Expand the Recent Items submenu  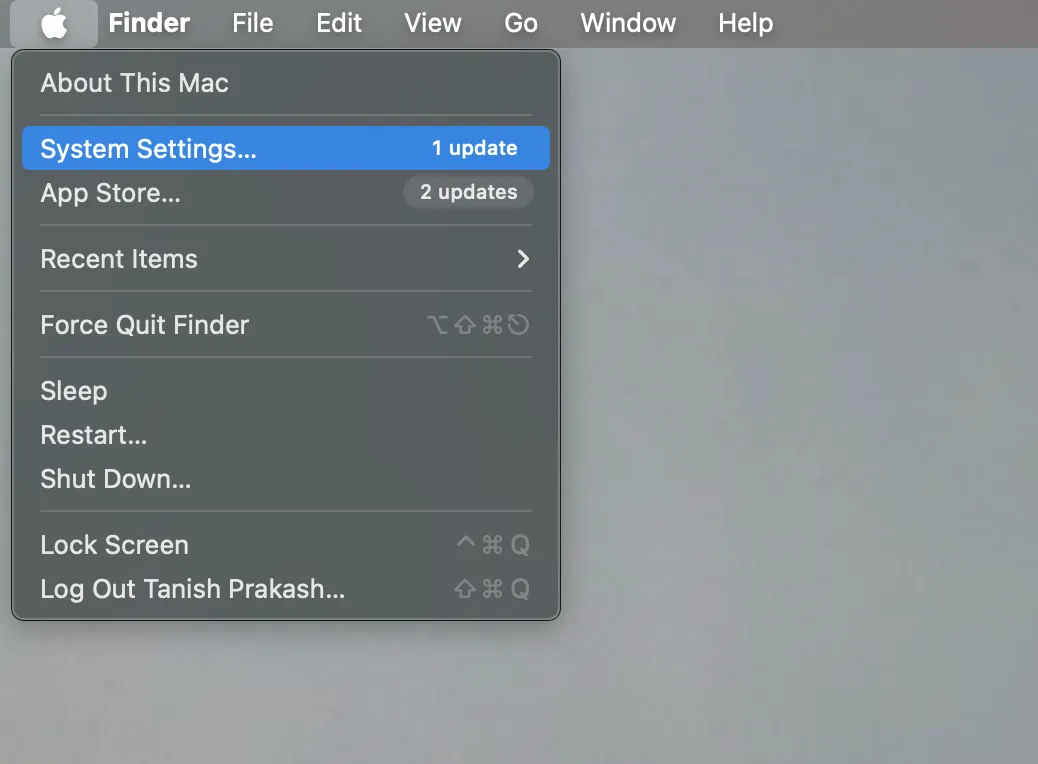(x=286, y=259)
